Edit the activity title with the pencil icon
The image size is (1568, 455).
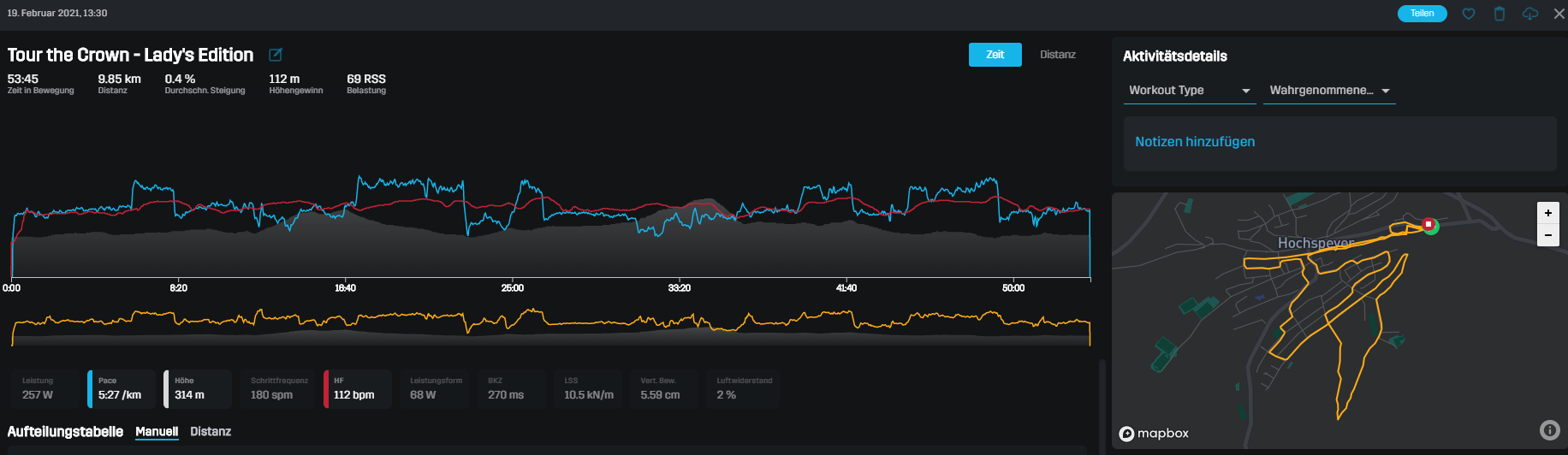276,55
